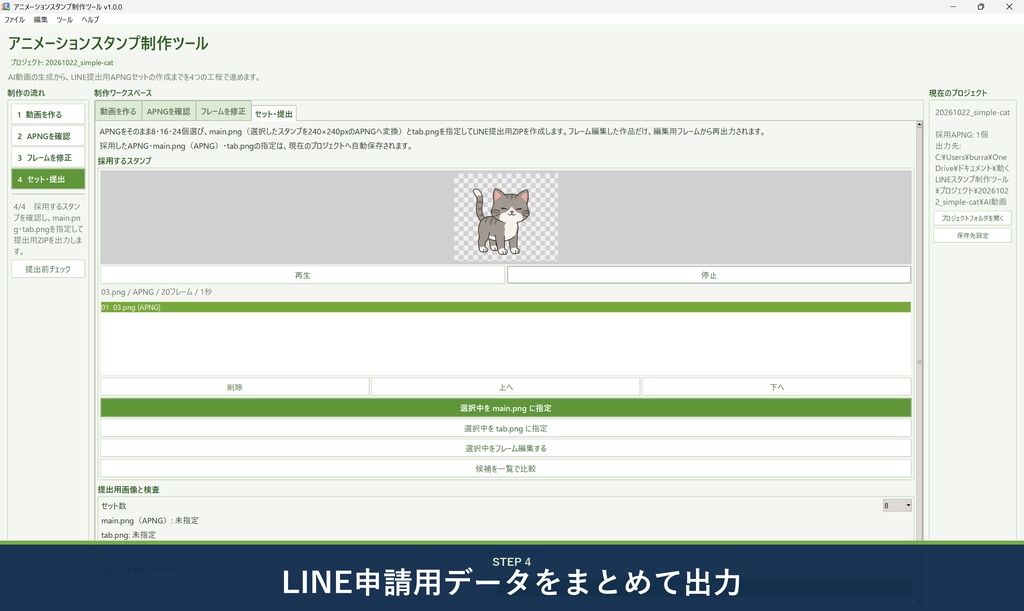The height and width of the screenshot is (611, 1024).
Task: Play the stamp preview with 再生
Action: (302, 275)
